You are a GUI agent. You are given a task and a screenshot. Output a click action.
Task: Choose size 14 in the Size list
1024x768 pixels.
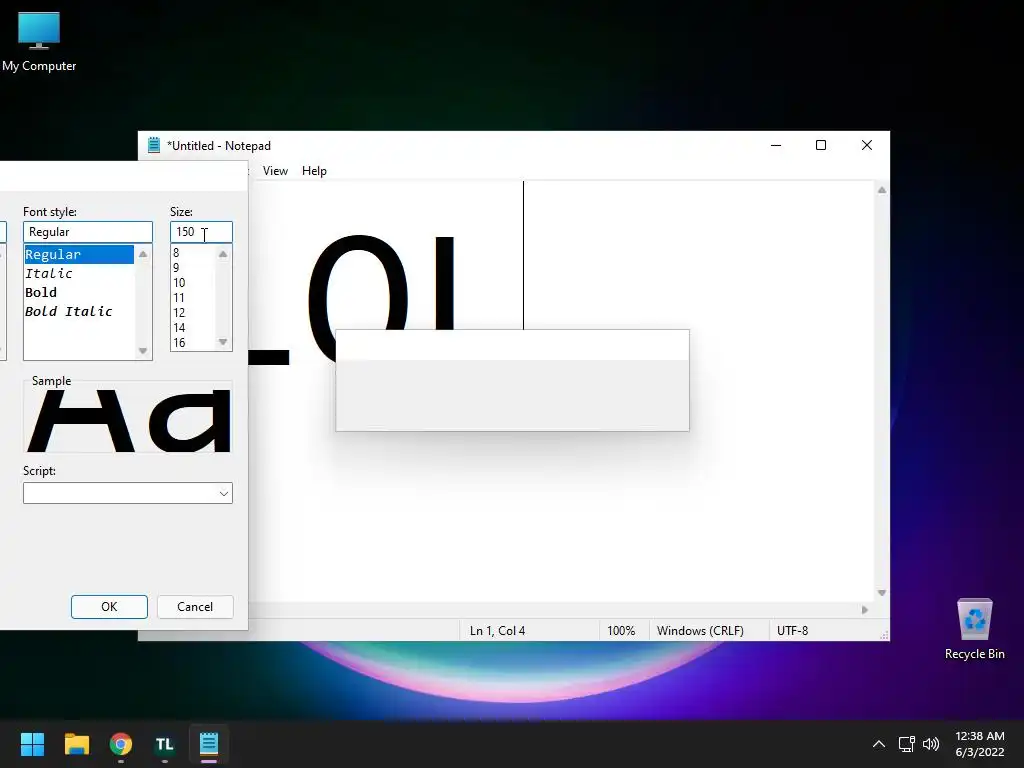(x=193, y=328)
